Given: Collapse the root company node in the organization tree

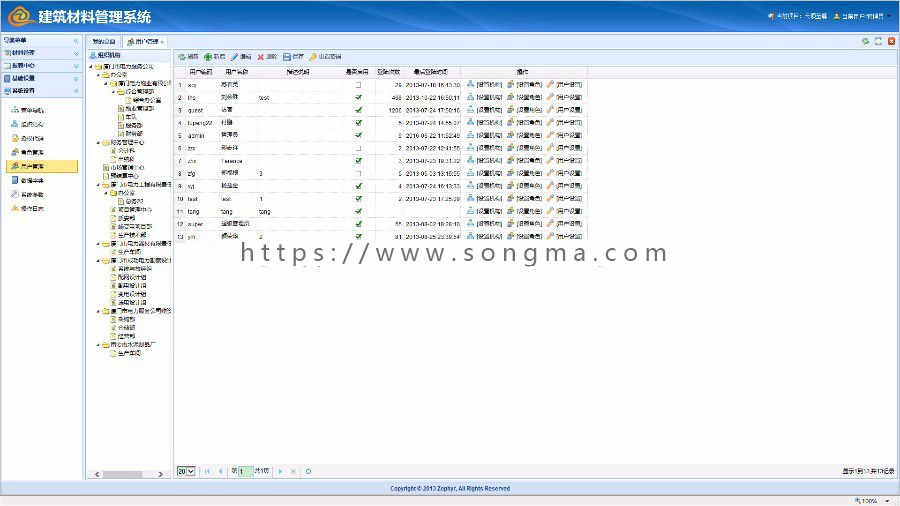Looking at the screenshot, I should 91,67.
